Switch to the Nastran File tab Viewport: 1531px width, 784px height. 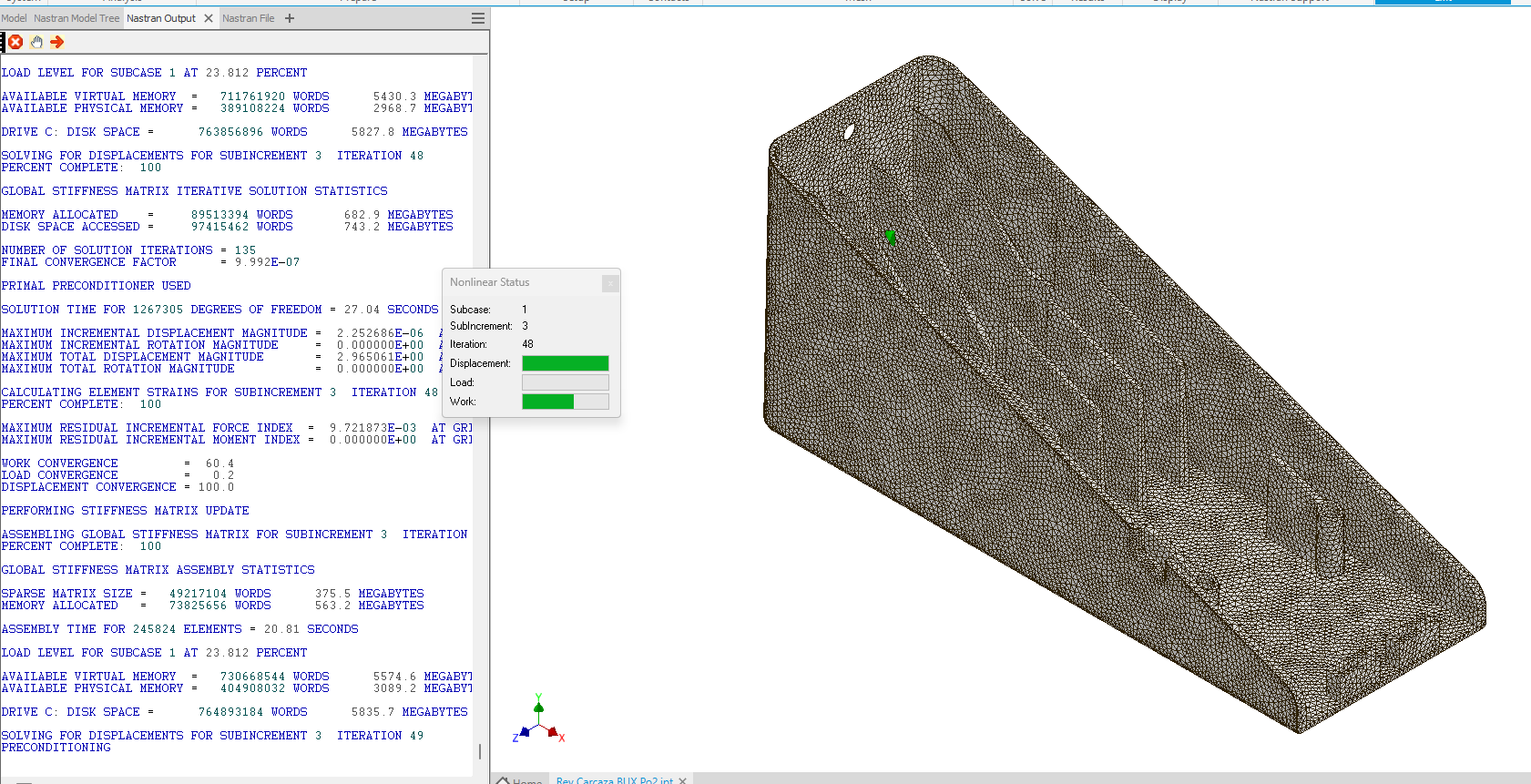point(248,18)
